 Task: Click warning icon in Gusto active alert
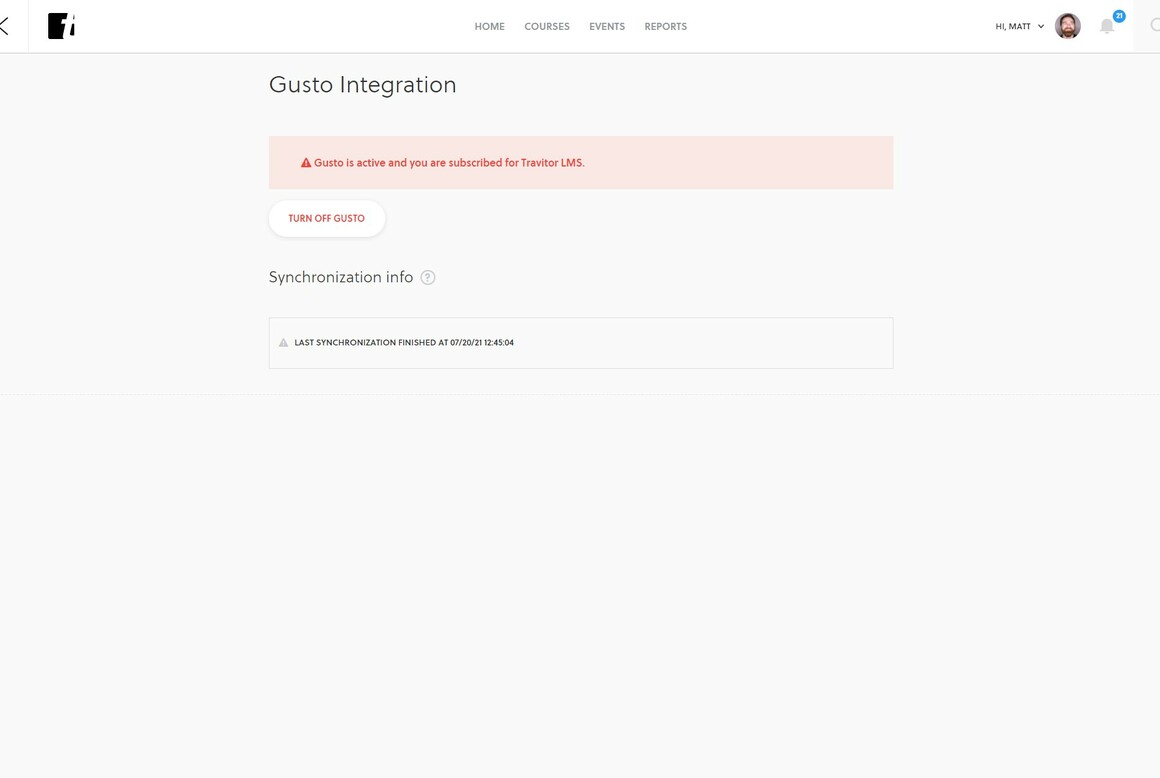click(306, 163)
